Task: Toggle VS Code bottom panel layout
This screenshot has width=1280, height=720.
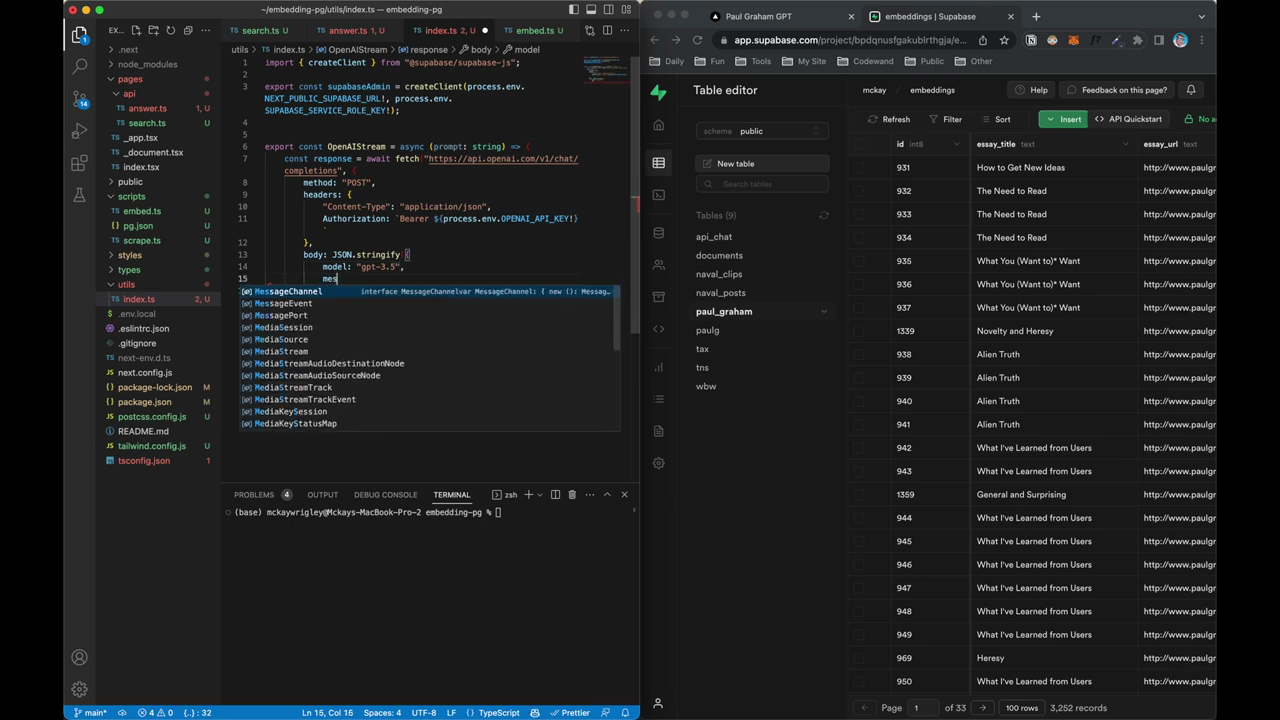Action: coord(591,10)
